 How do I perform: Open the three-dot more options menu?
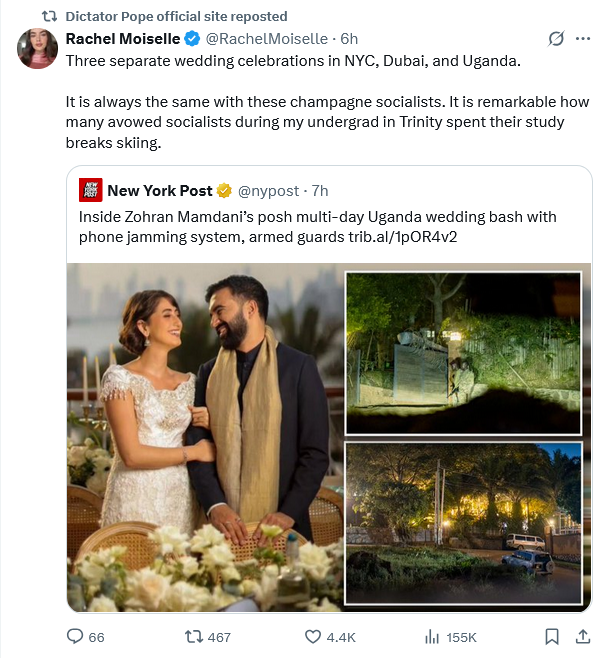[583, 39]
